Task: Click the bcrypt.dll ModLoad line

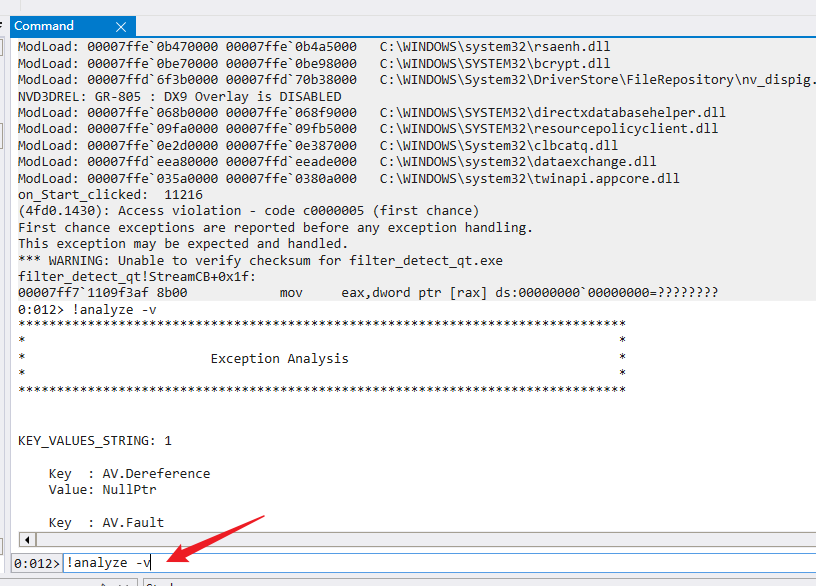Action: coord(314,63)
